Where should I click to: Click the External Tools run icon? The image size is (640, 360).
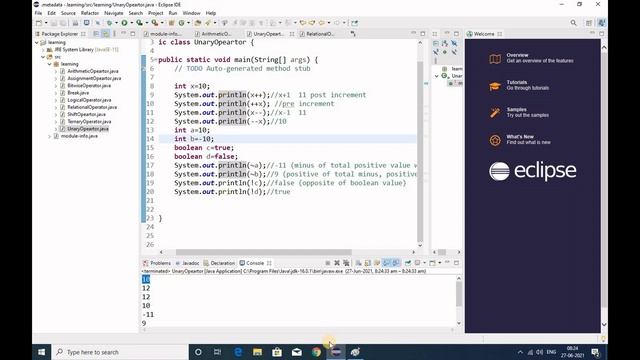pos(155,23)
